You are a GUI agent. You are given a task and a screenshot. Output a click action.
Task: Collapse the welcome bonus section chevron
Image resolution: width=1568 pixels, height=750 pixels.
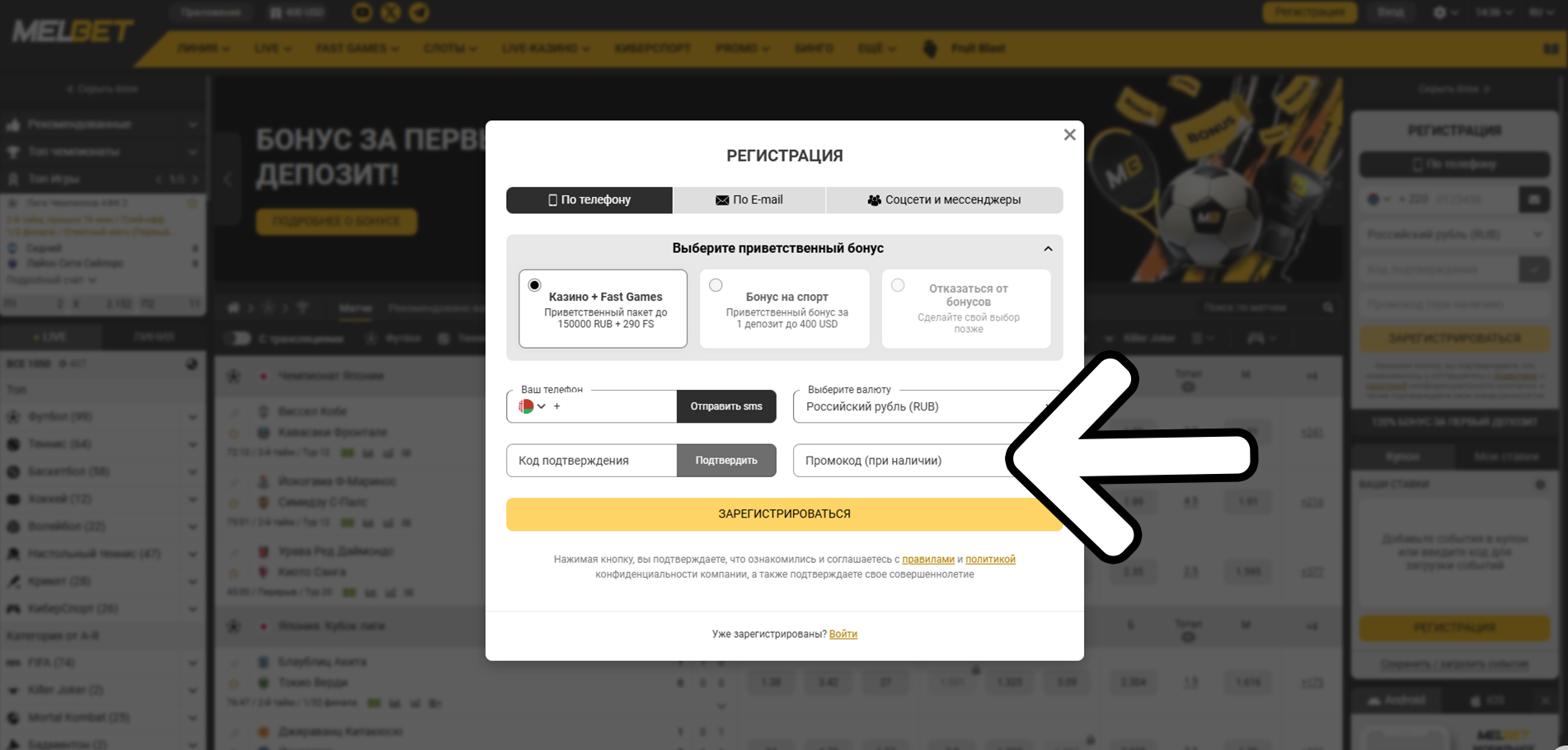click(x=1048, y=249)
